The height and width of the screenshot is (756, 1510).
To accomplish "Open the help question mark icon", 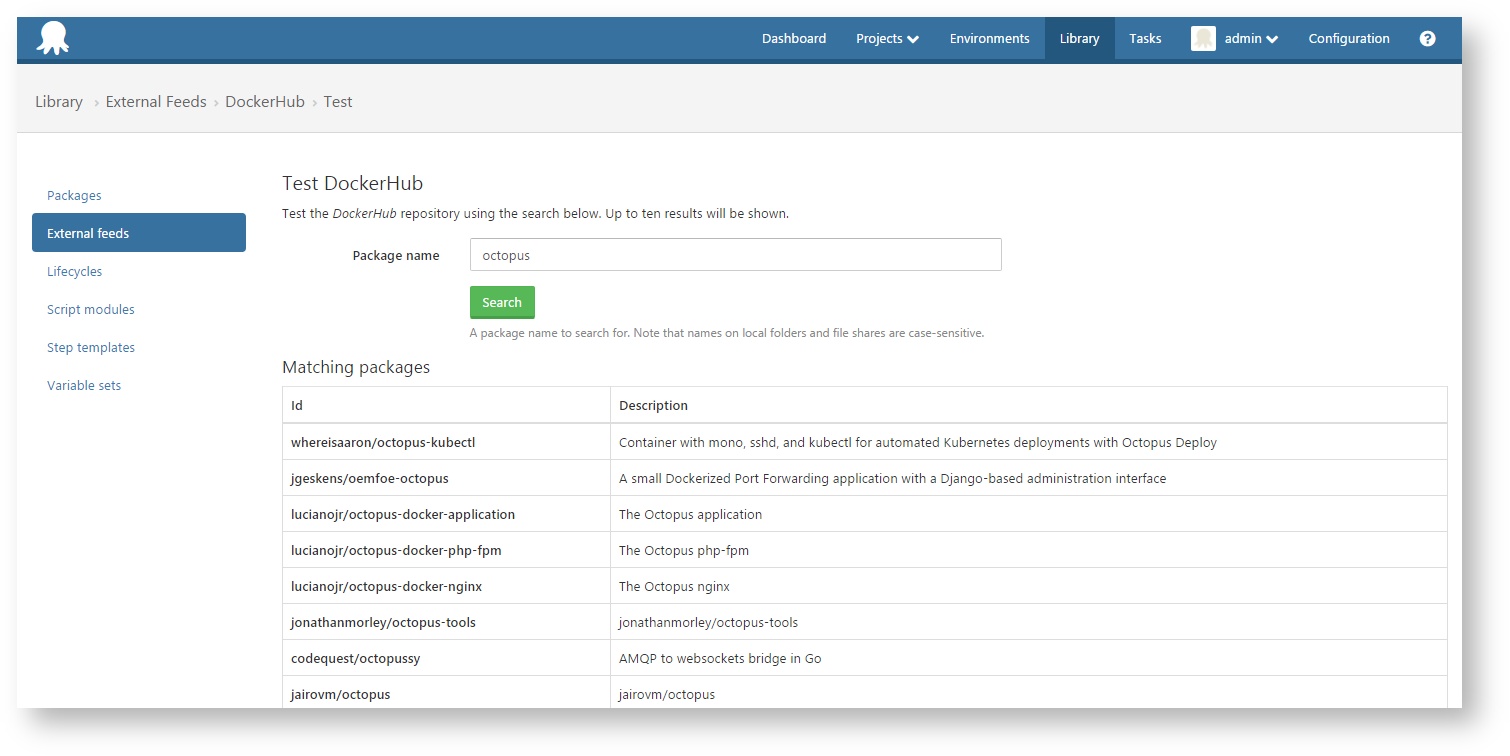I will [x=1427, y=38].
